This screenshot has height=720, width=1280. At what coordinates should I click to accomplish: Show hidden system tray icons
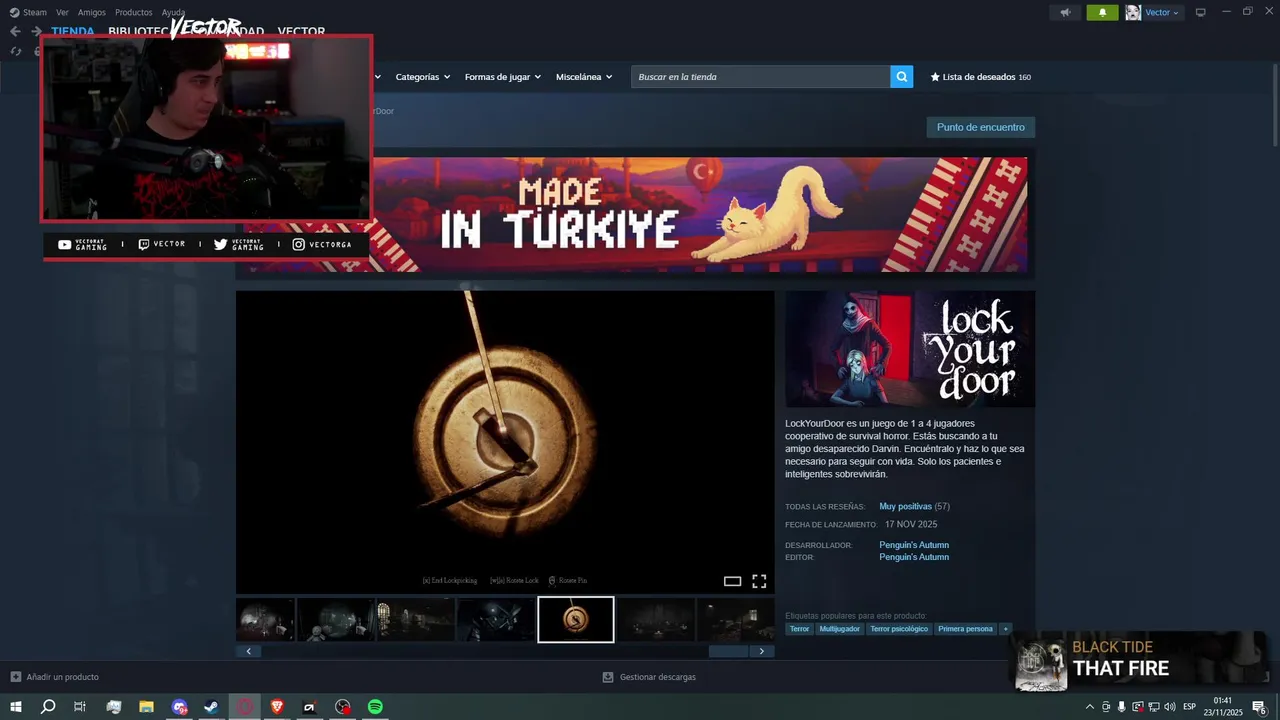(1089, 707)
